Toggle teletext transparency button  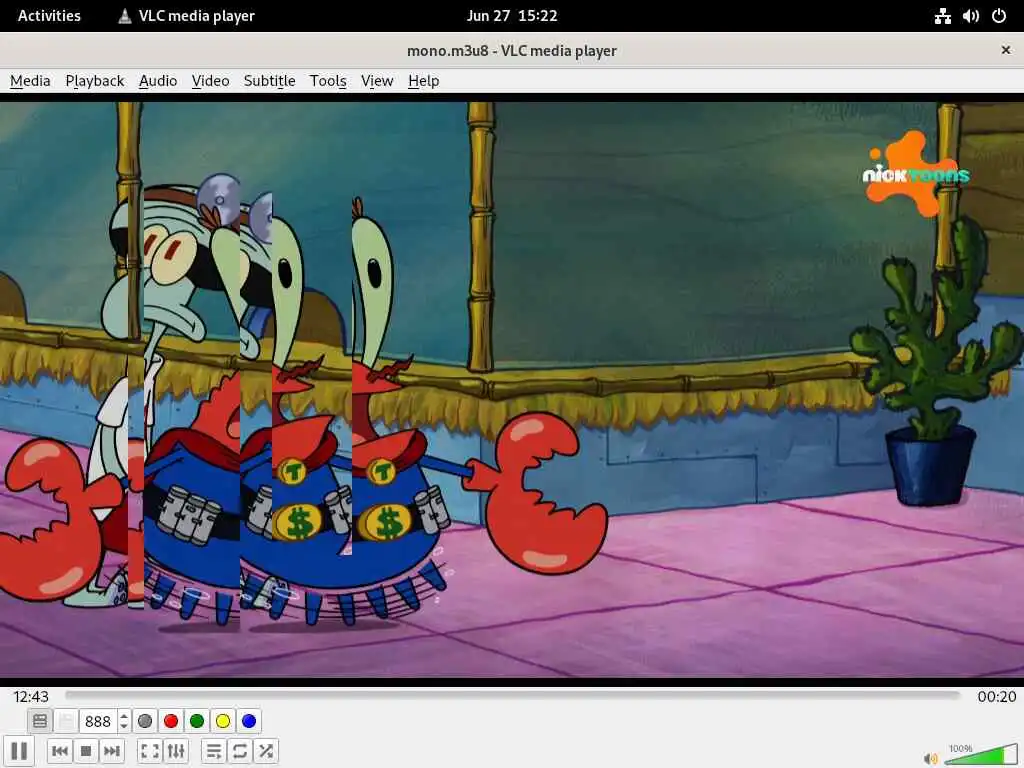click(x=66, y=721)
